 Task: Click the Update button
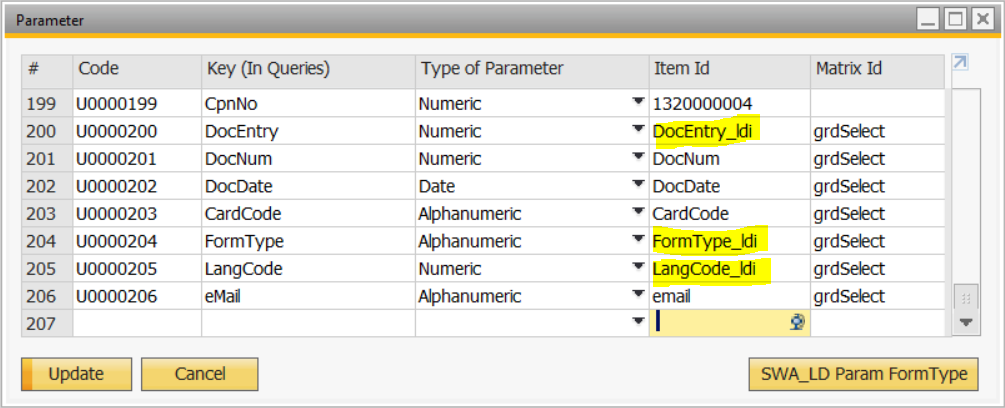[x=76, y=374]
